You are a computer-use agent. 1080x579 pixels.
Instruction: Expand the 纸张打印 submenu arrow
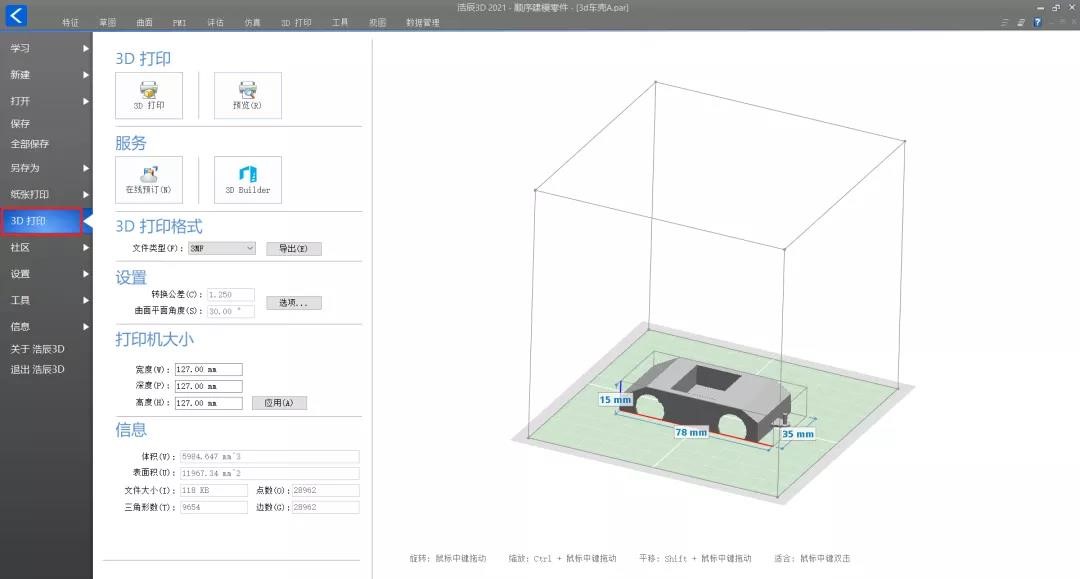pyautogui.click(x=86, y=194)
